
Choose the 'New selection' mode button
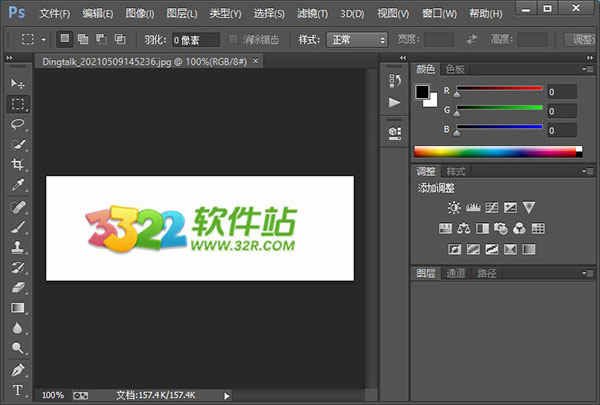click(x=65, y=40)
